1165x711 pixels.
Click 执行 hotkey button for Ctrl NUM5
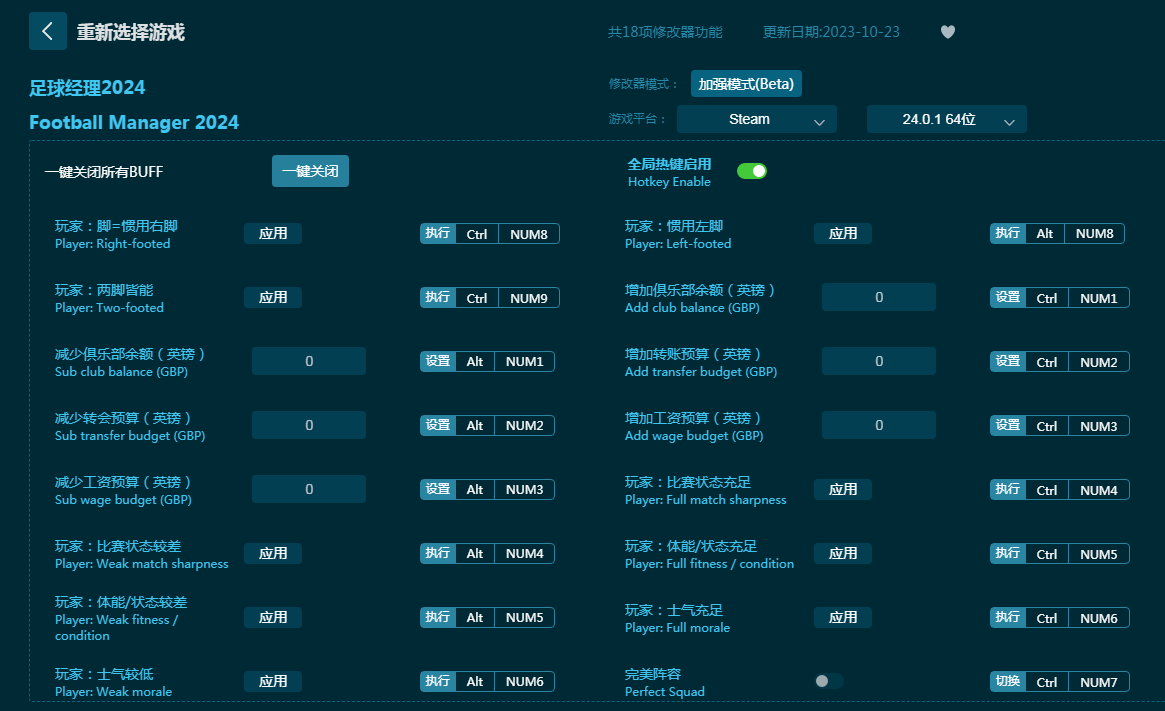pos(1007,553)
